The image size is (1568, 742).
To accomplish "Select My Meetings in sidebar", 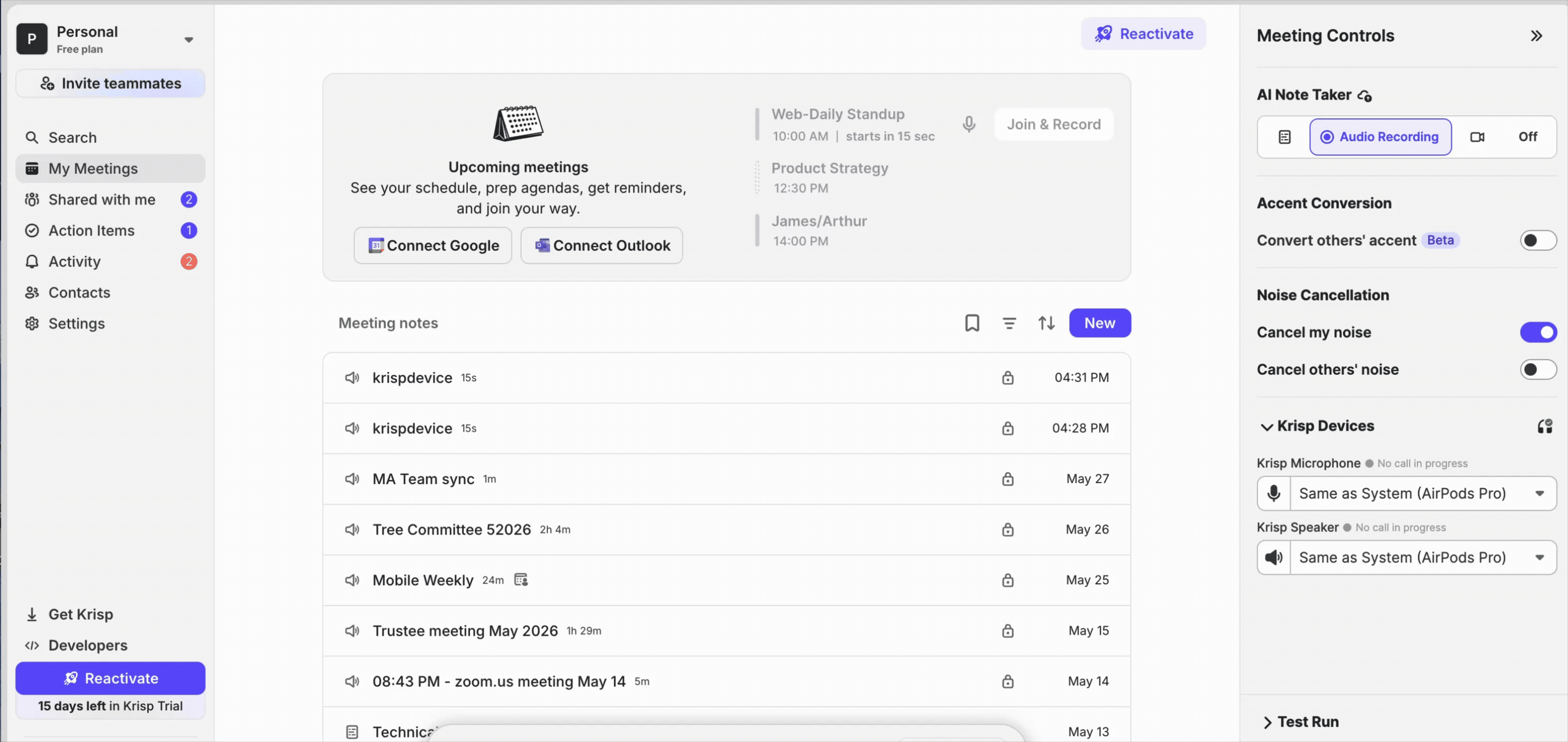I will 110,169.
